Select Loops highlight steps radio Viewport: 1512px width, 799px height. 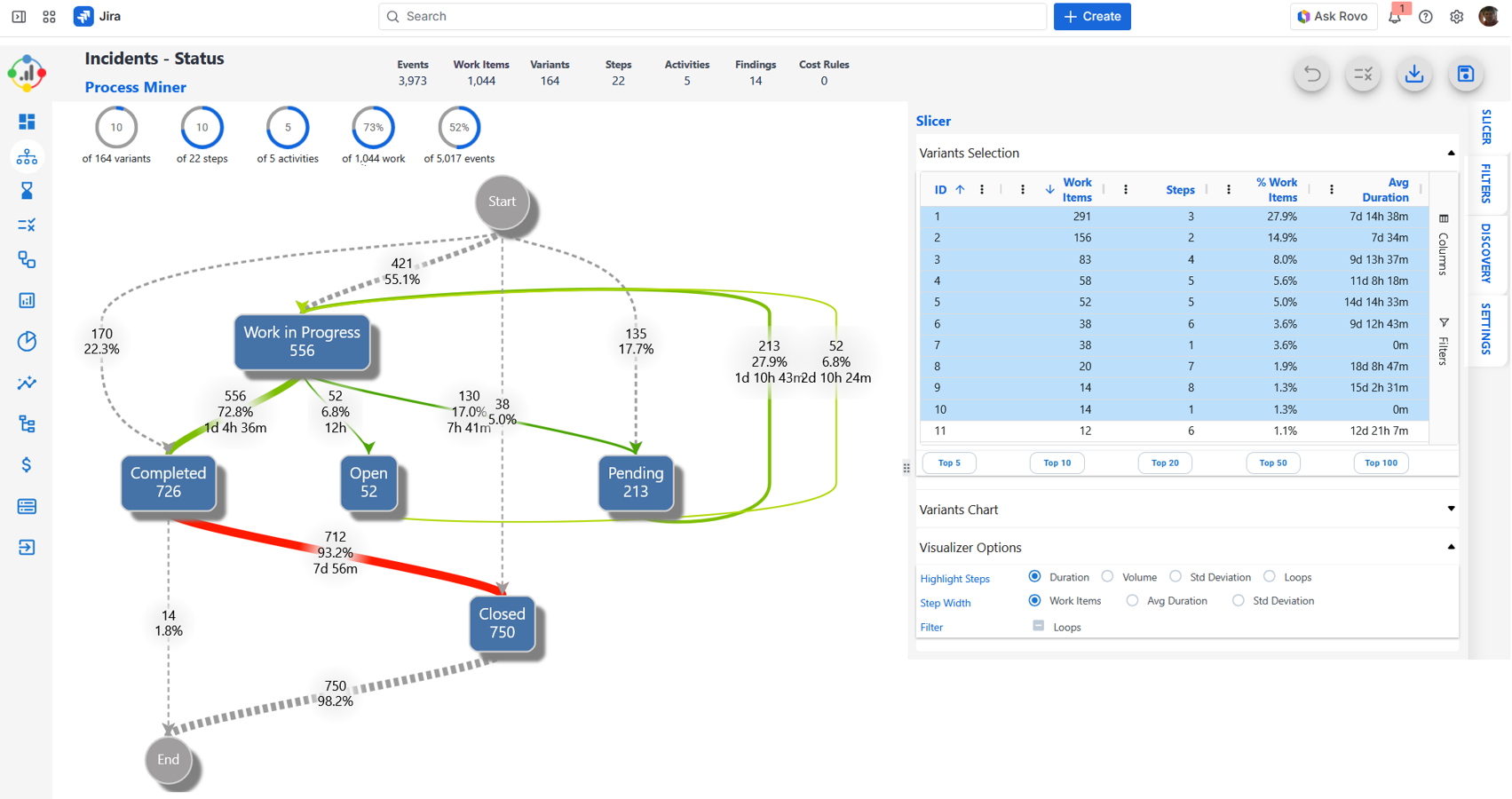(1270, 577)
